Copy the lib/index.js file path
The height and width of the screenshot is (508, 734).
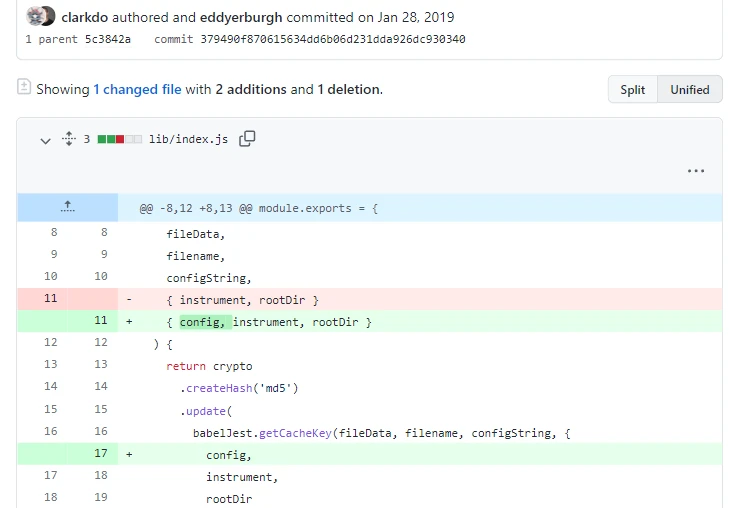coord(247,139)
